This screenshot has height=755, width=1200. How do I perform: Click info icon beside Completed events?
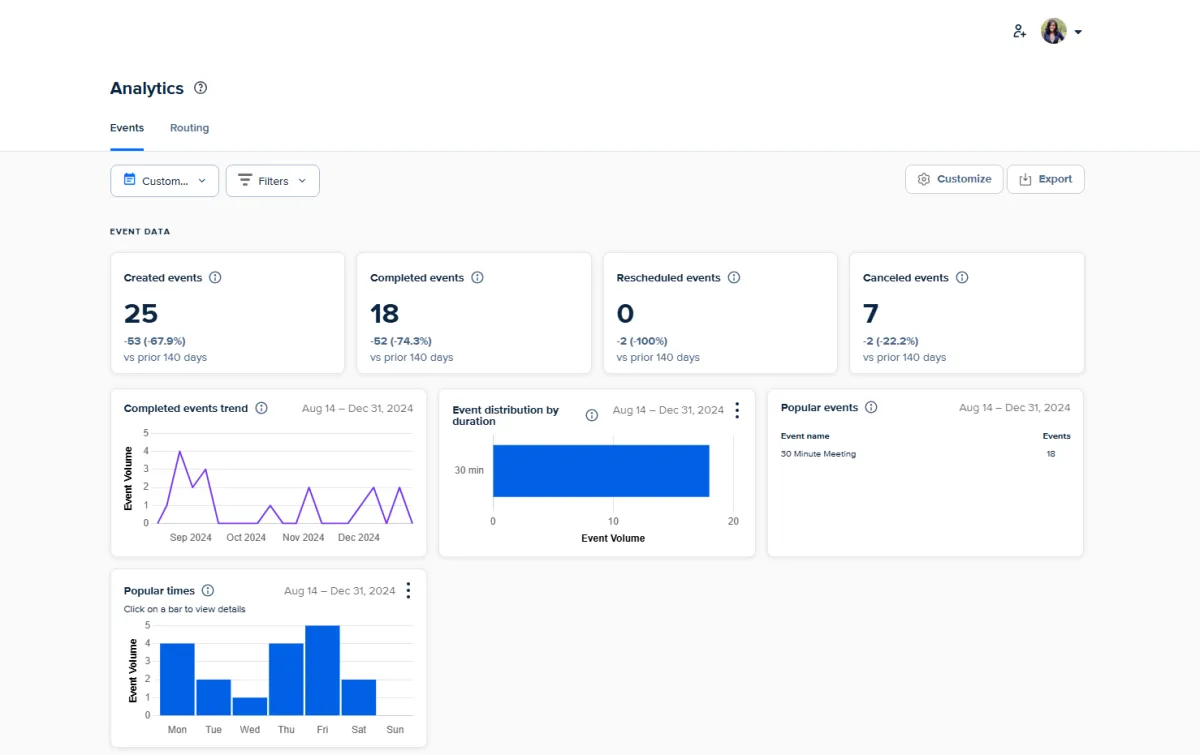pos(477,278)
